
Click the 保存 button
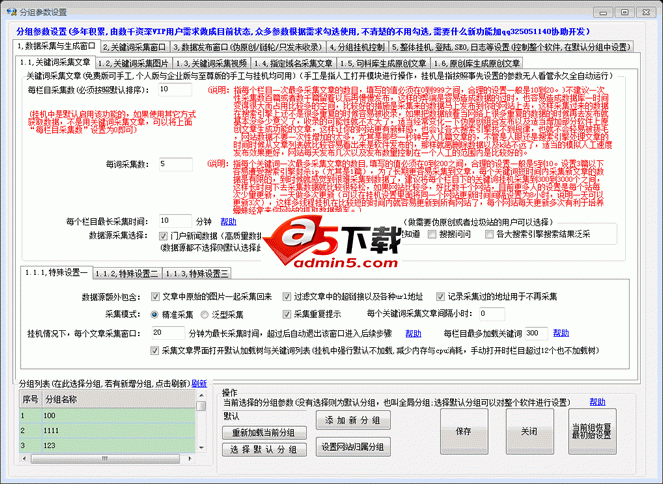(464, 431)
